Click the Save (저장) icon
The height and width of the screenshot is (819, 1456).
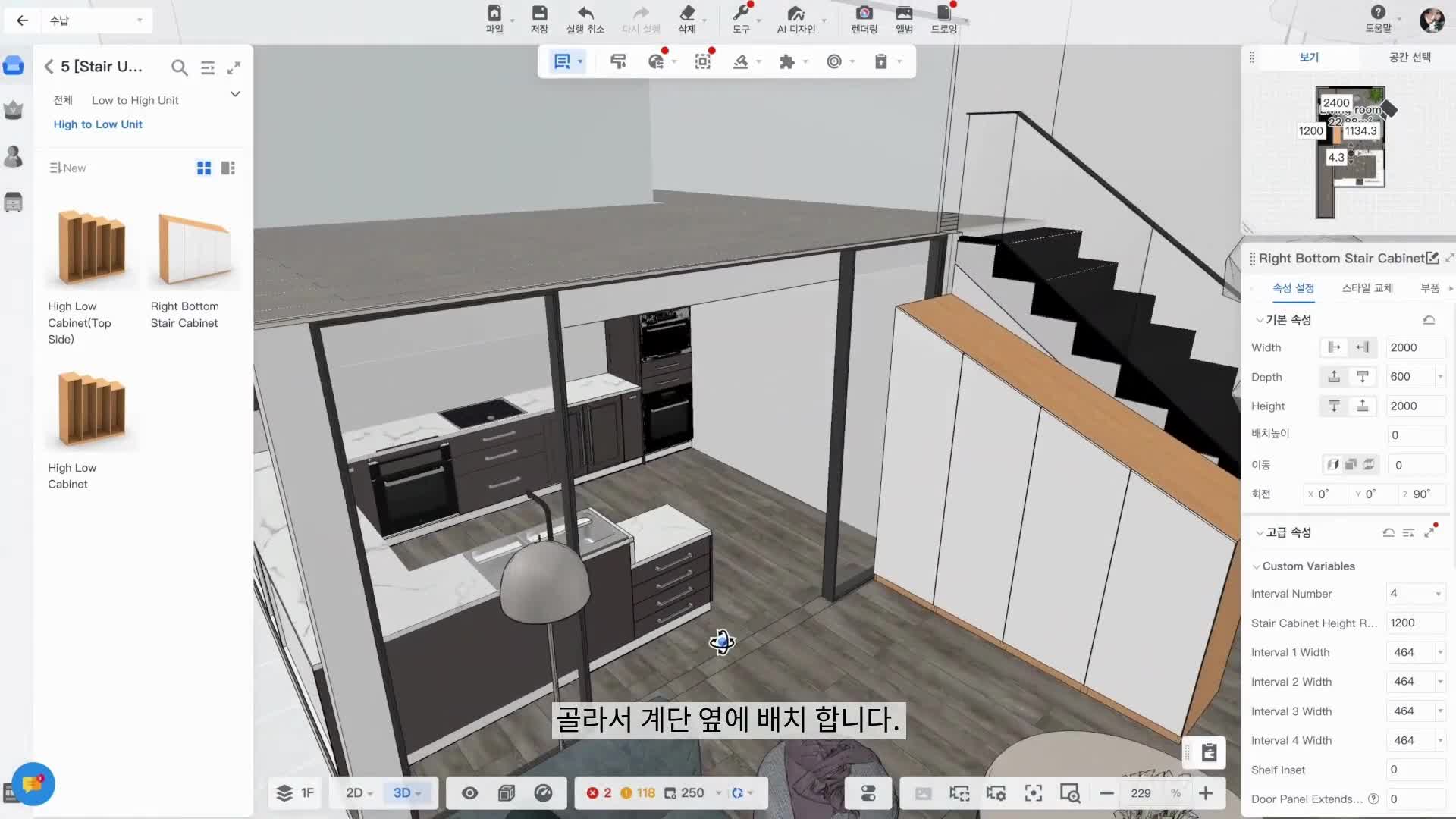click(x=539, y=14)
